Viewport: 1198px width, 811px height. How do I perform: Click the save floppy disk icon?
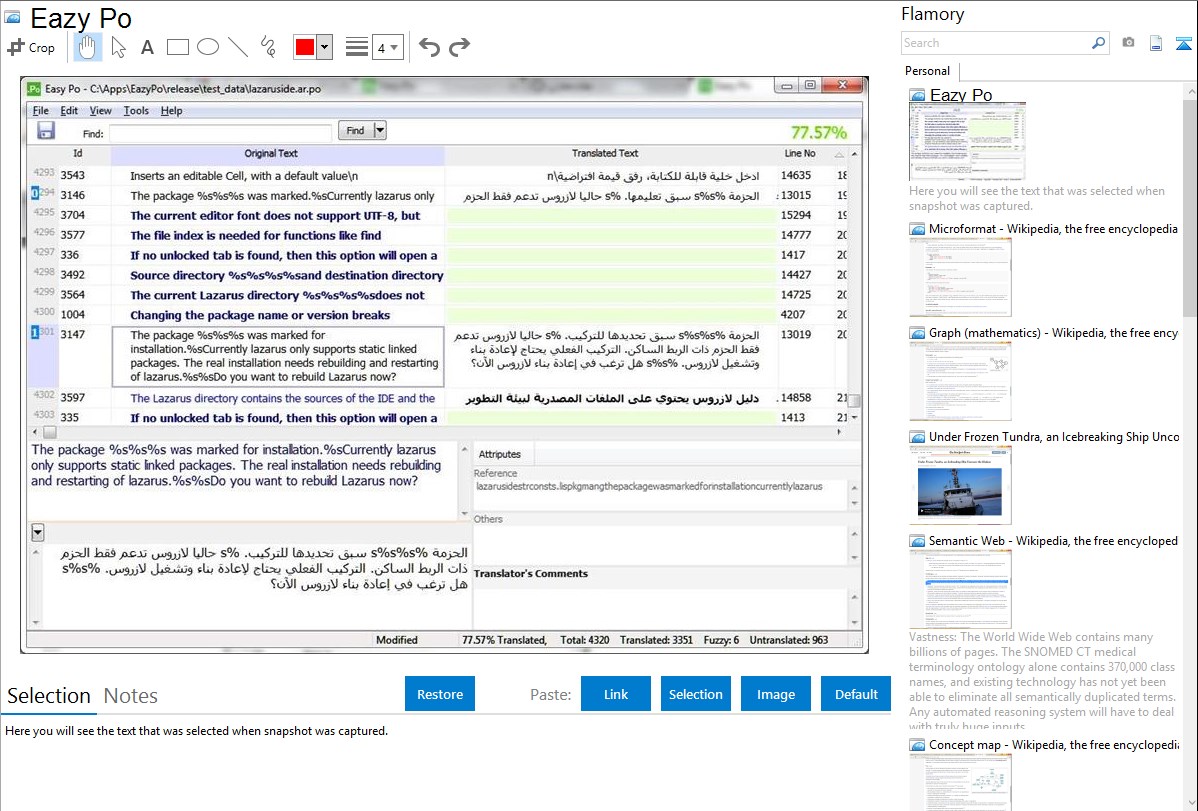46,131
